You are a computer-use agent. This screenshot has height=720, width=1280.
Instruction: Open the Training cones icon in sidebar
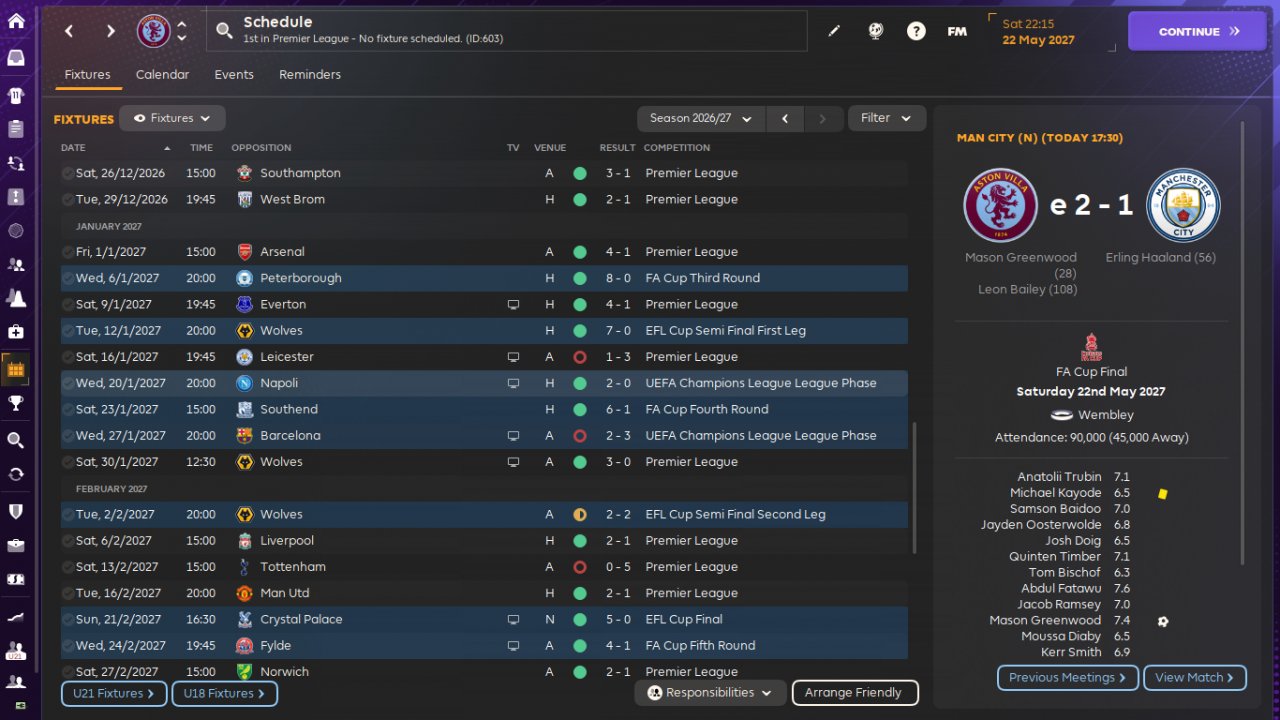click(x=16, y=297)
